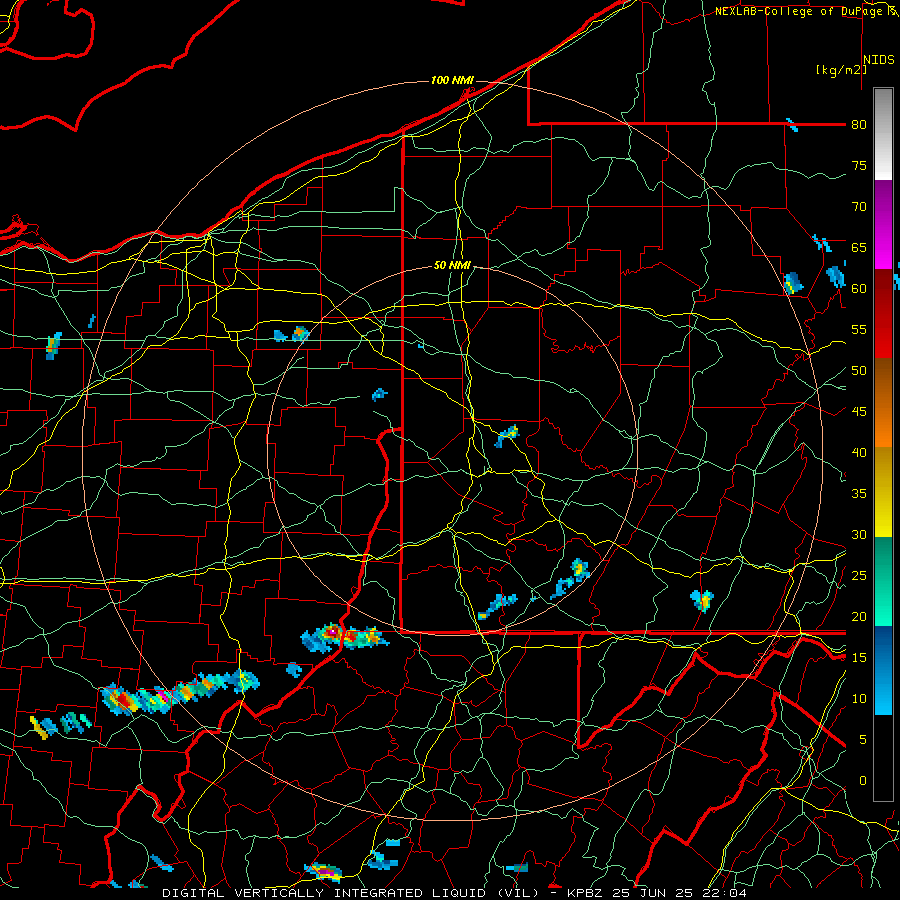Select the 45 value on the scale
900x900 pixels.
point(859,412)
